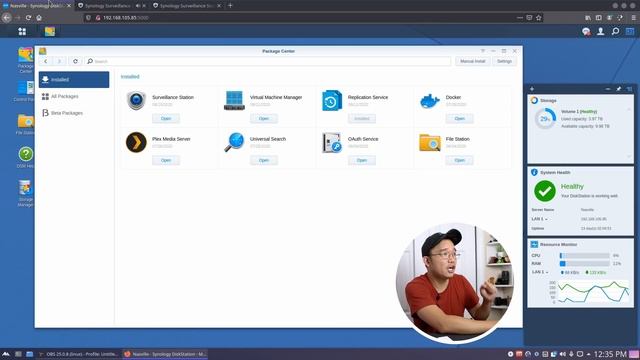The width and height of the screenshot is (640, 360).
Task: Open OAuth Service with its Open button
Action: (x=362, y=160)
